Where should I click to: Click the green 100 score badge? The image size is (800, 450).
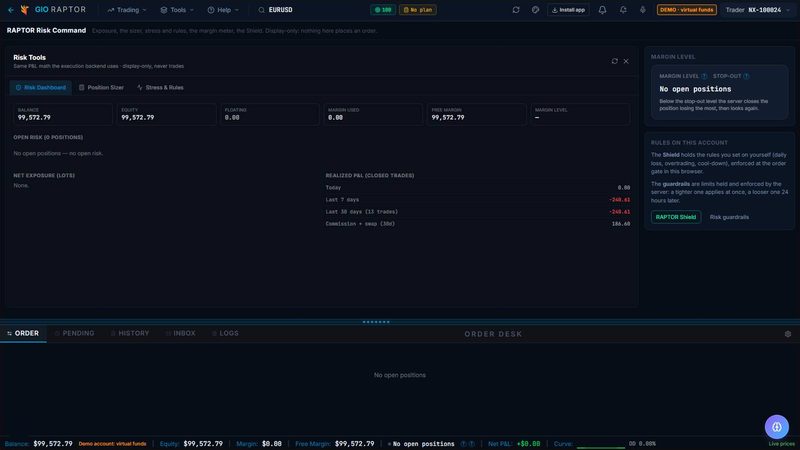tap(383, 10)
